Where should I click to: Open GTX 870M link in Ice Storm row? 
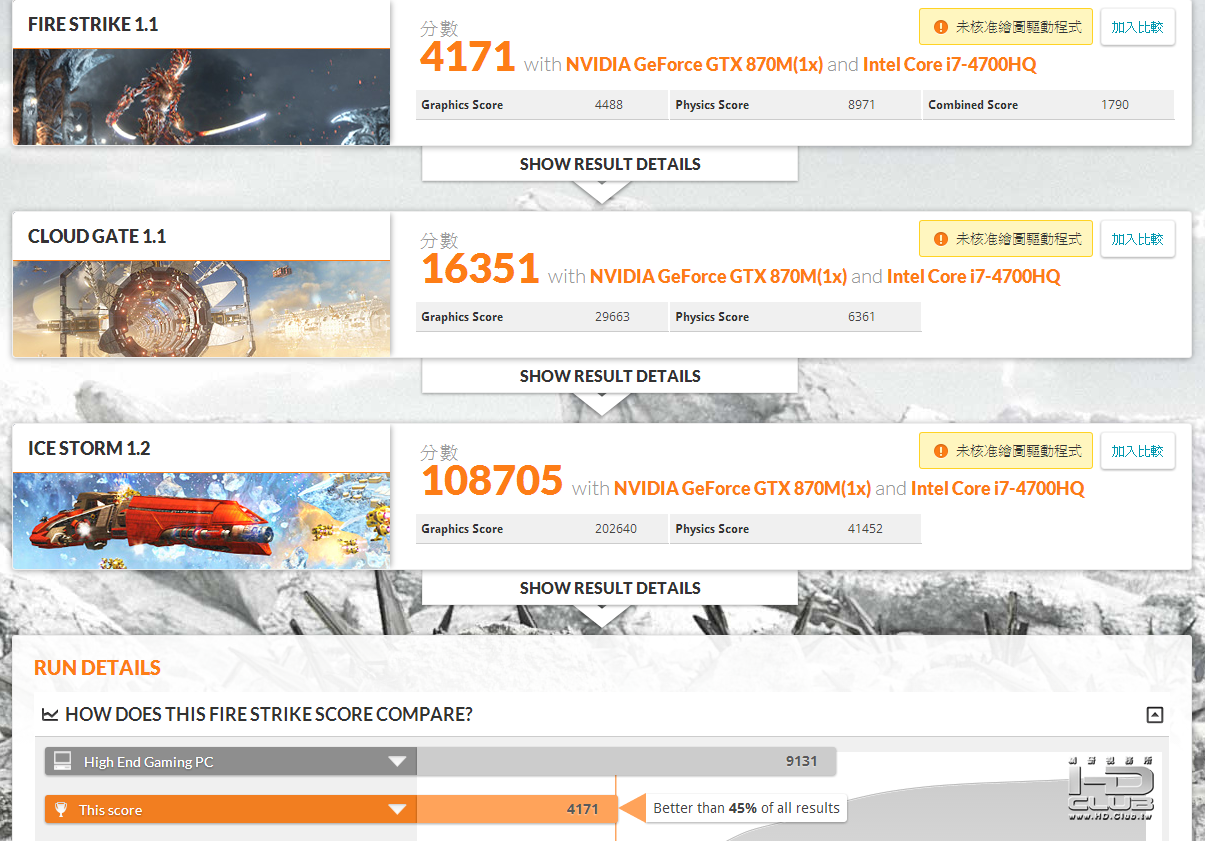point(742,488)
